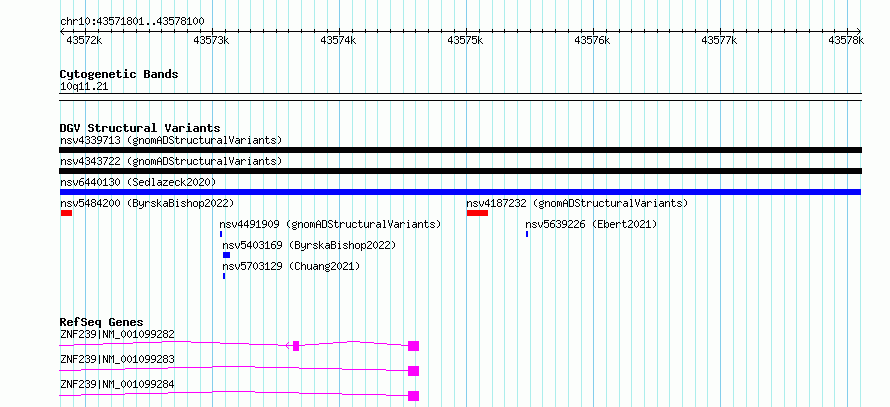Open the nsv4491909 (gnomADStructuralVariants) label
This screenshot has width=890, height=407.
point(330,224)
